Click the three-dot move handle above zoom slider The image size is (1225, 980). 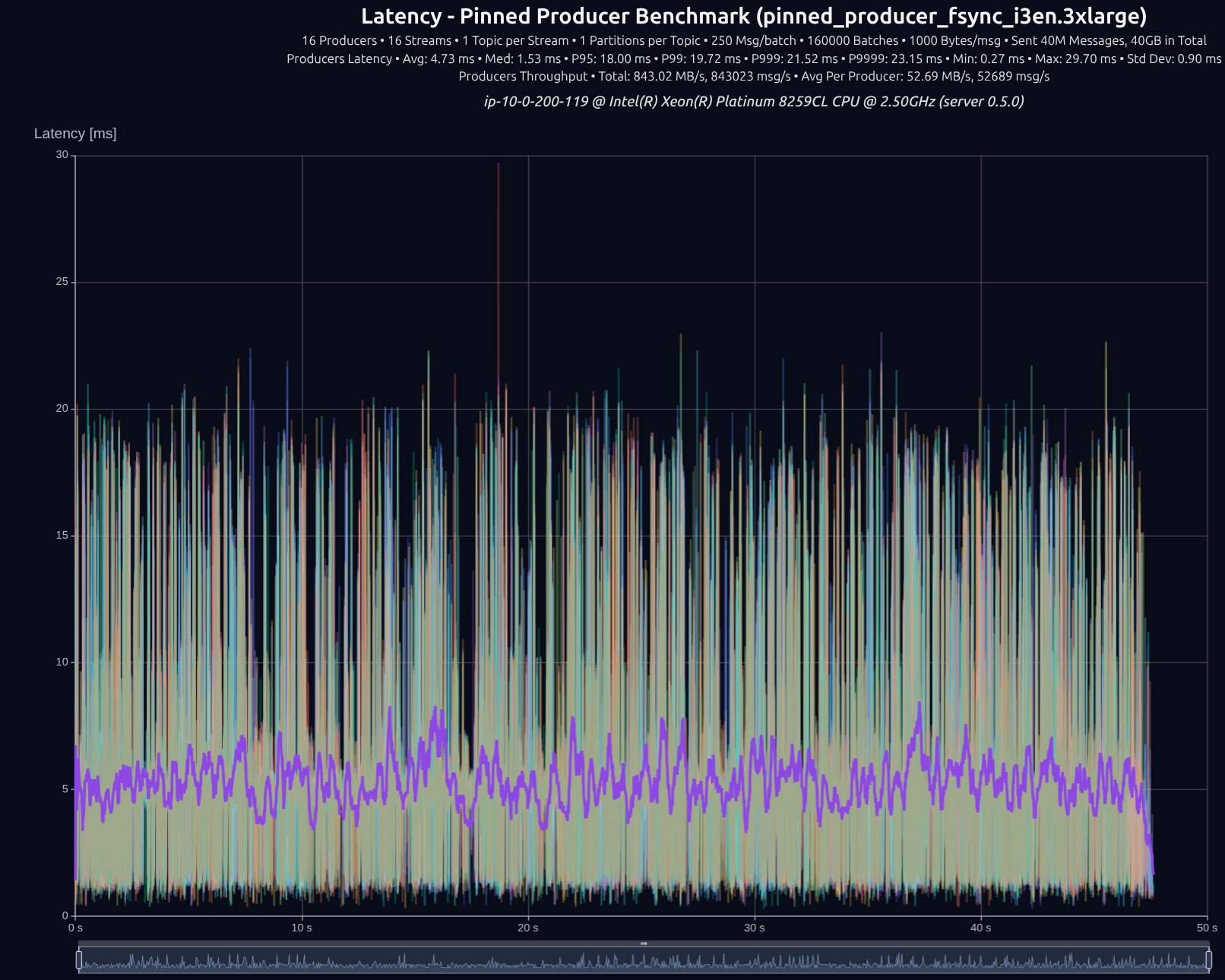click(x=644, y=944)
